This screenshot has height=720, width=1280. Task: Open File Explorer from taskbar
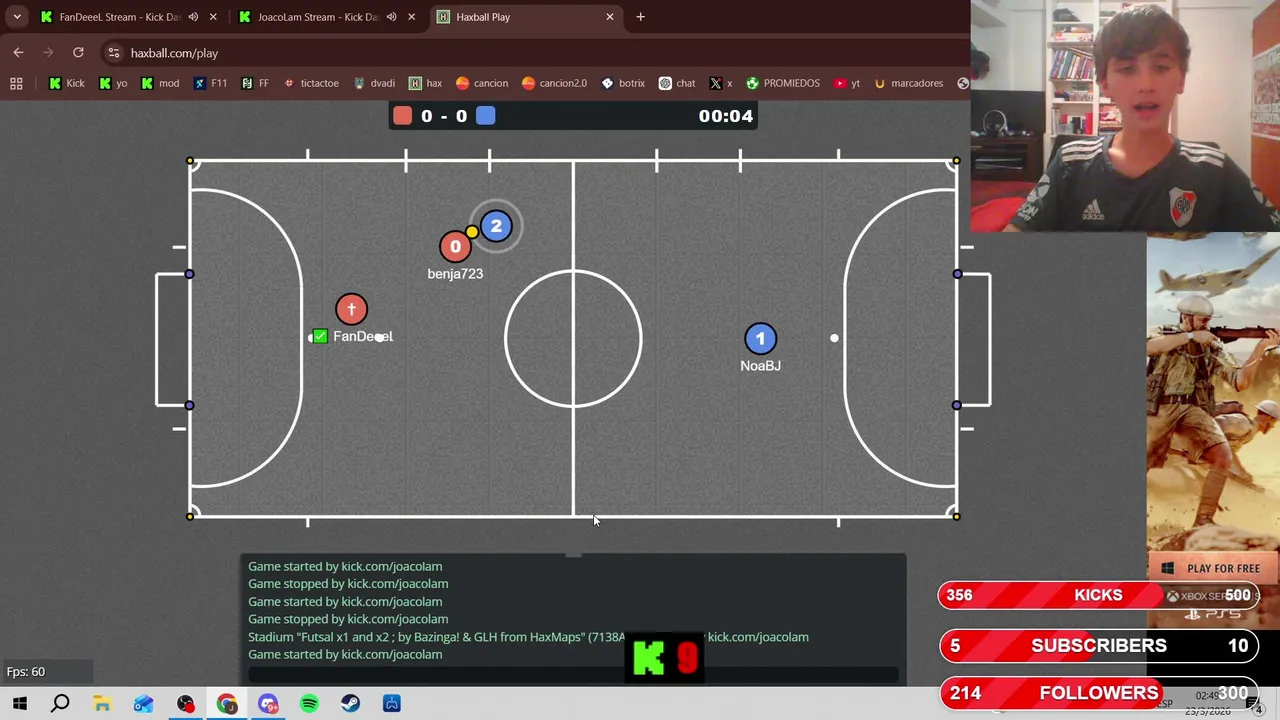[x=102, y=704]
